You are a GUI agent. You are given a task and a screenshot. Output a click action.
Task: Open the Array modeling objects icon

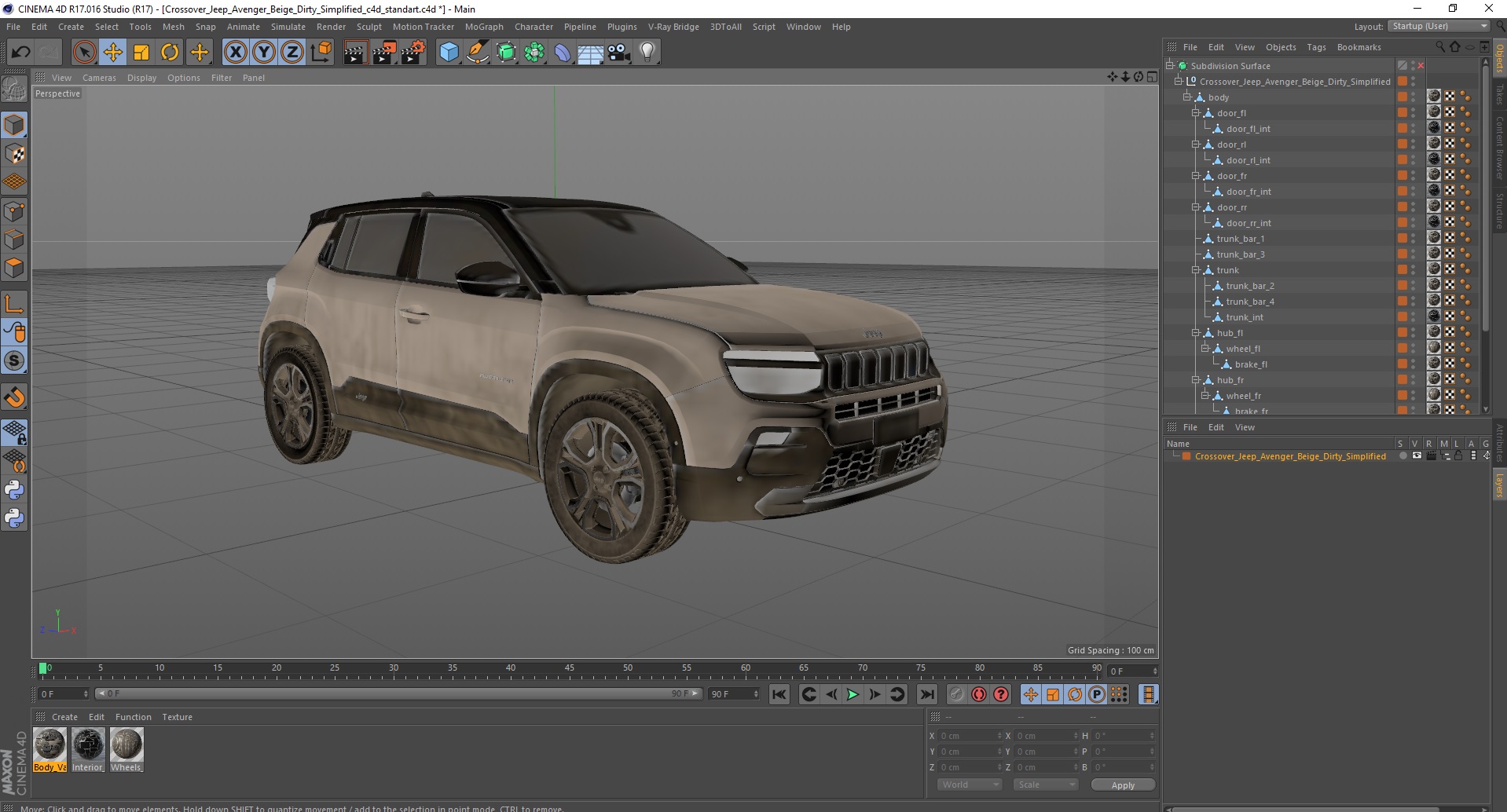click(x=534, y=53)
